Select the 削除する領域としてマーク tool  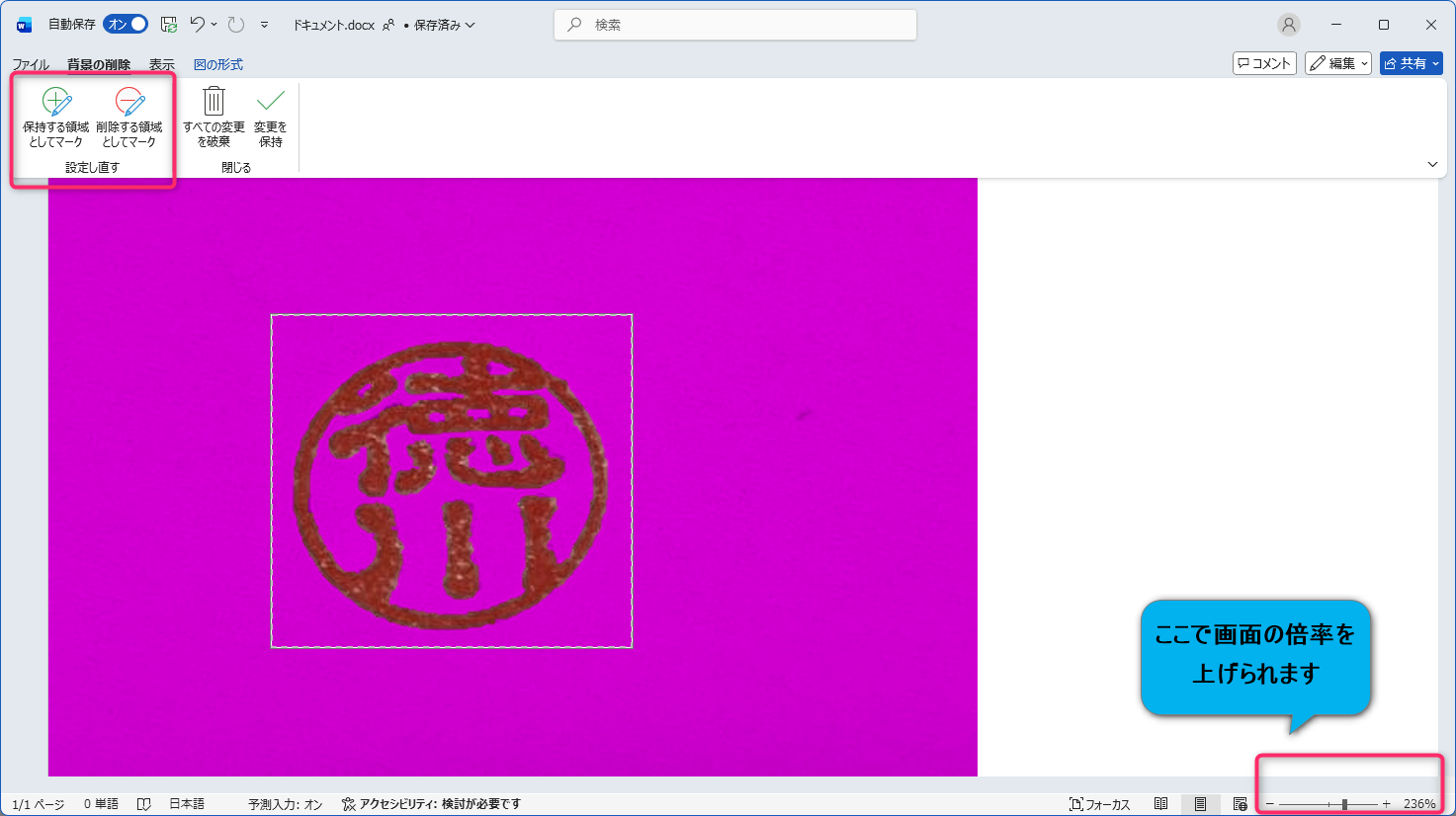(x=129, y=118)
